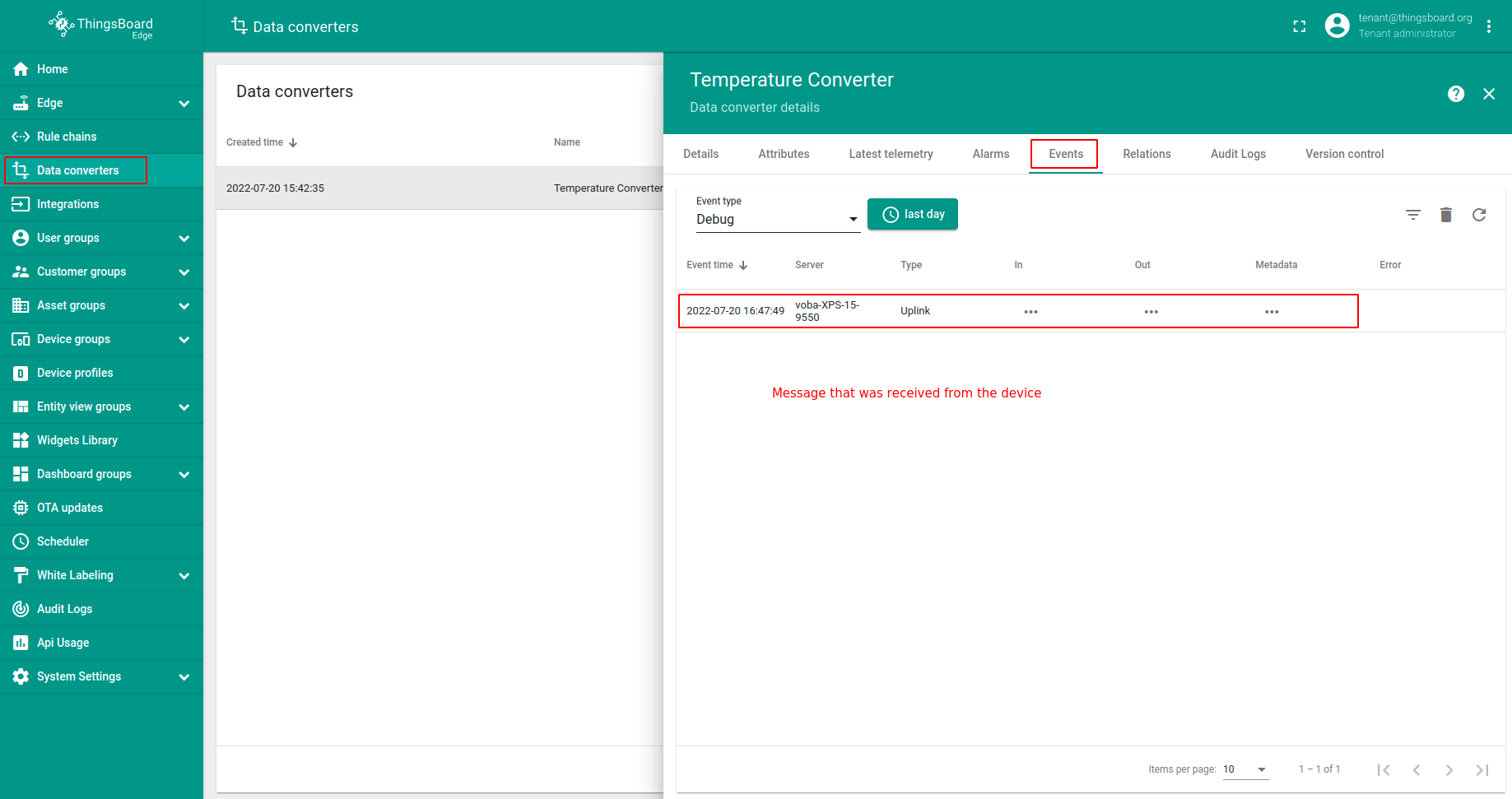Click the Edge sidebar icon
This screenshot has height=799, width=1512.
(21, 103)
